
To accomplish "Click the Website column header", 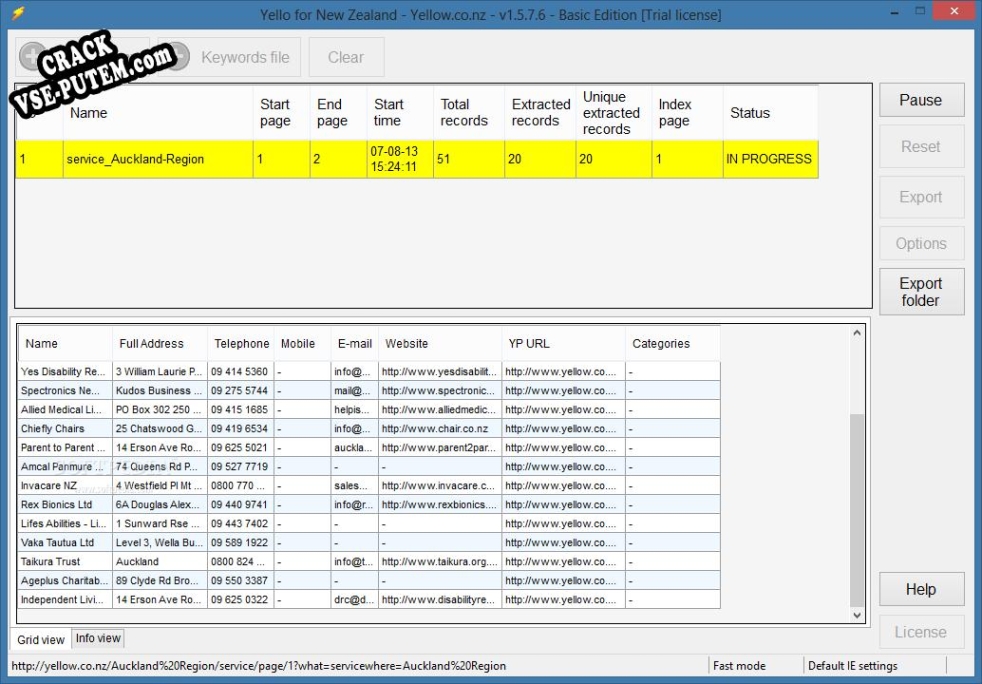I will pyautogui.click(x=440, y=344).
